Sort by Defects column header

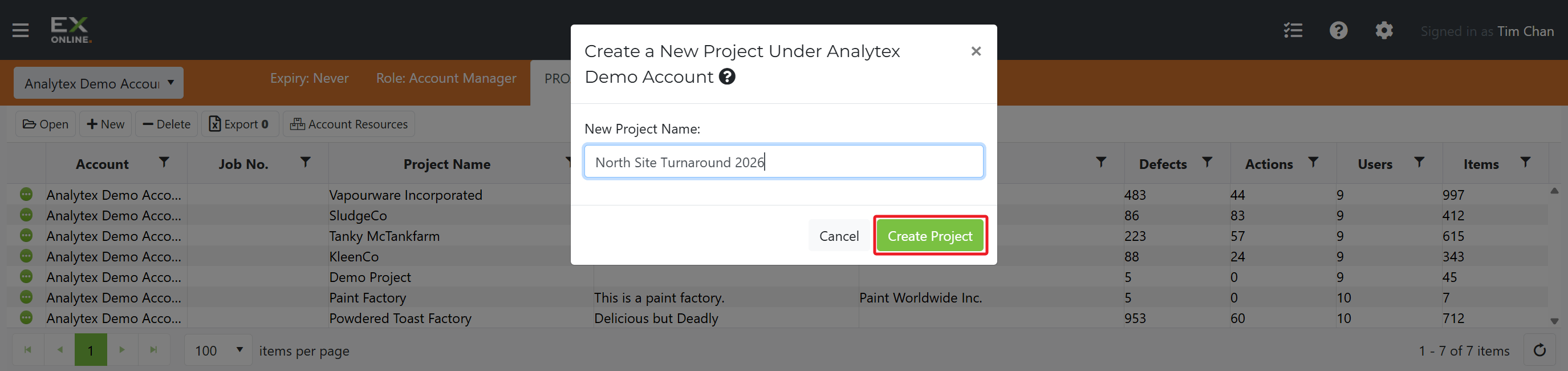[x=1163, y=164]
